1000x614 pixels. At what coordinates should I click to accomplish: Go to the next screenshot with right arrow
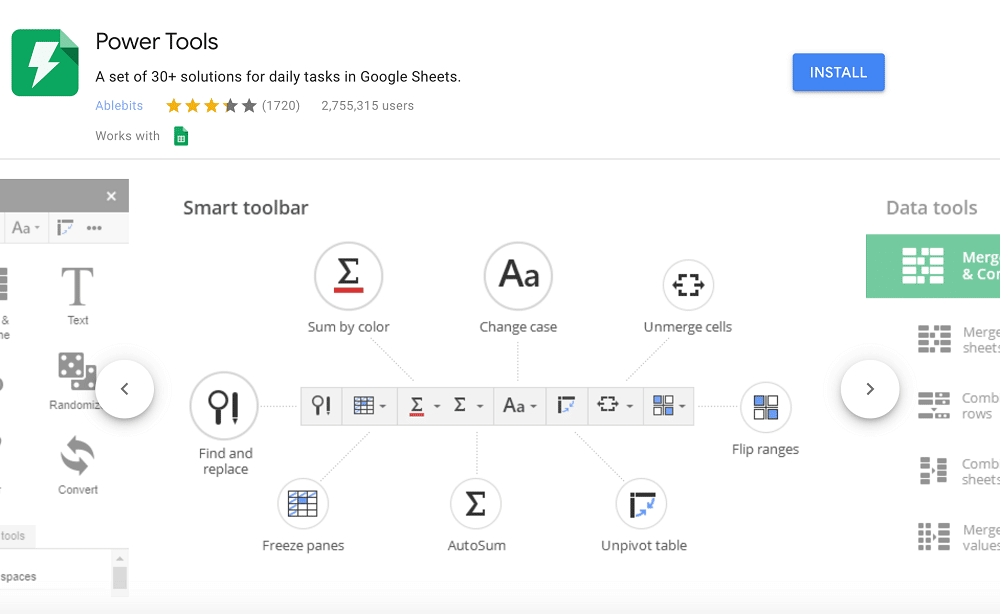[x=870, y=389]
